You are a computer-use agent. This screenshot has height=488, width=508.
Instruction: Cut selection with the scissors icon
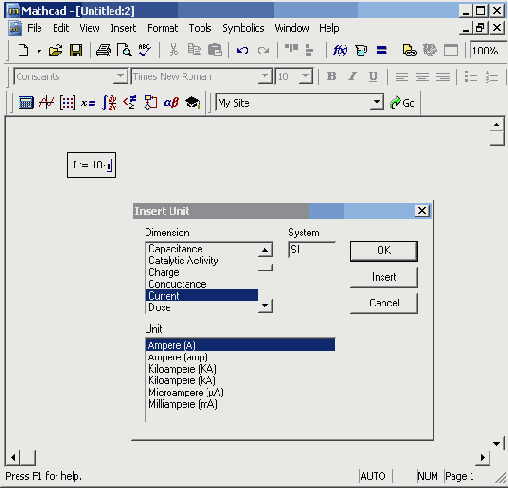click(x=173, y=50)
